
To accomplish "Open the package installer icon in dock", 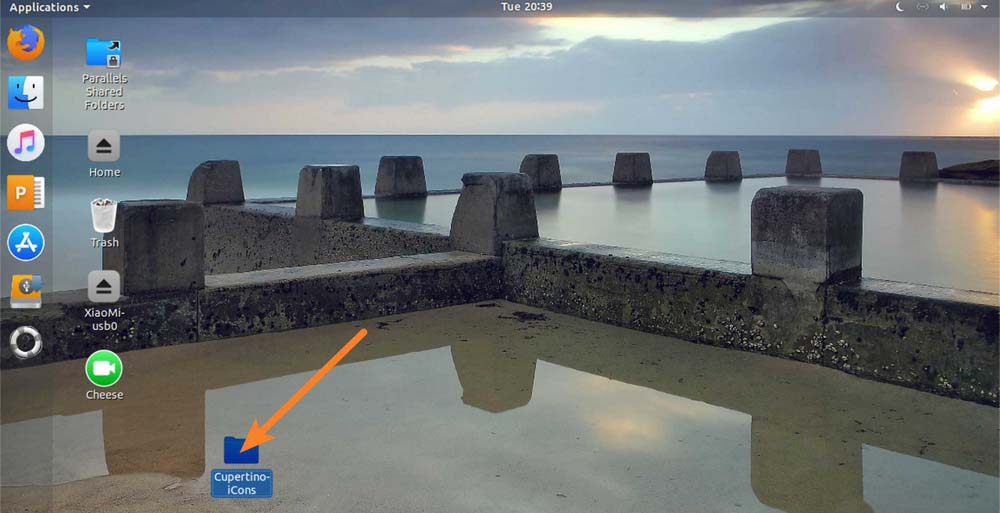I will (25, 291).
